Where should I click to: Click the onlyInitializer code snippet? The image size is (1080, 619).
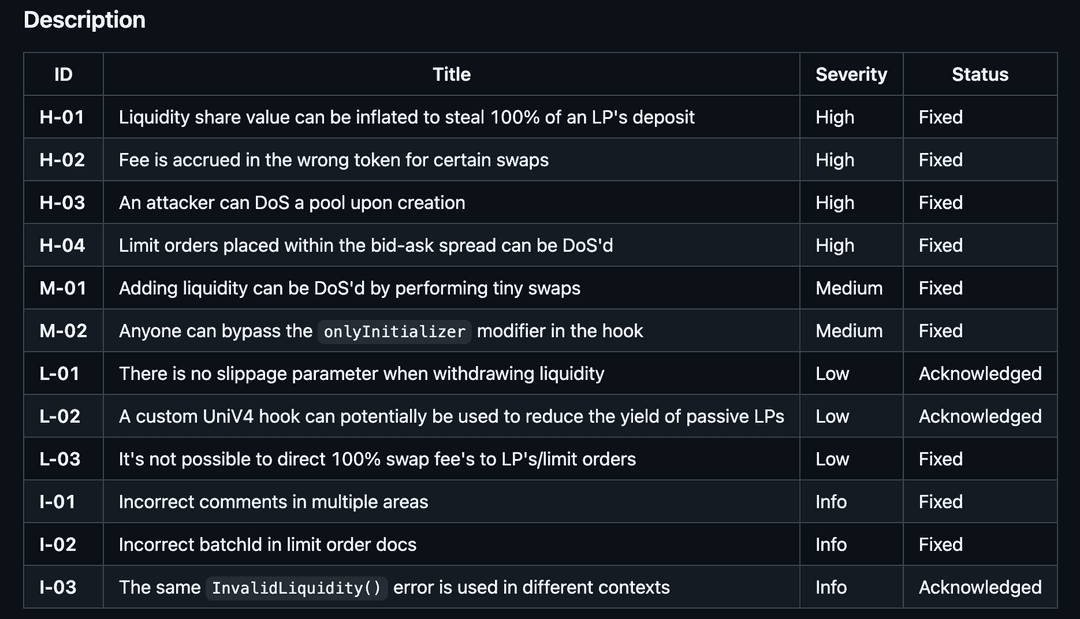395,332
